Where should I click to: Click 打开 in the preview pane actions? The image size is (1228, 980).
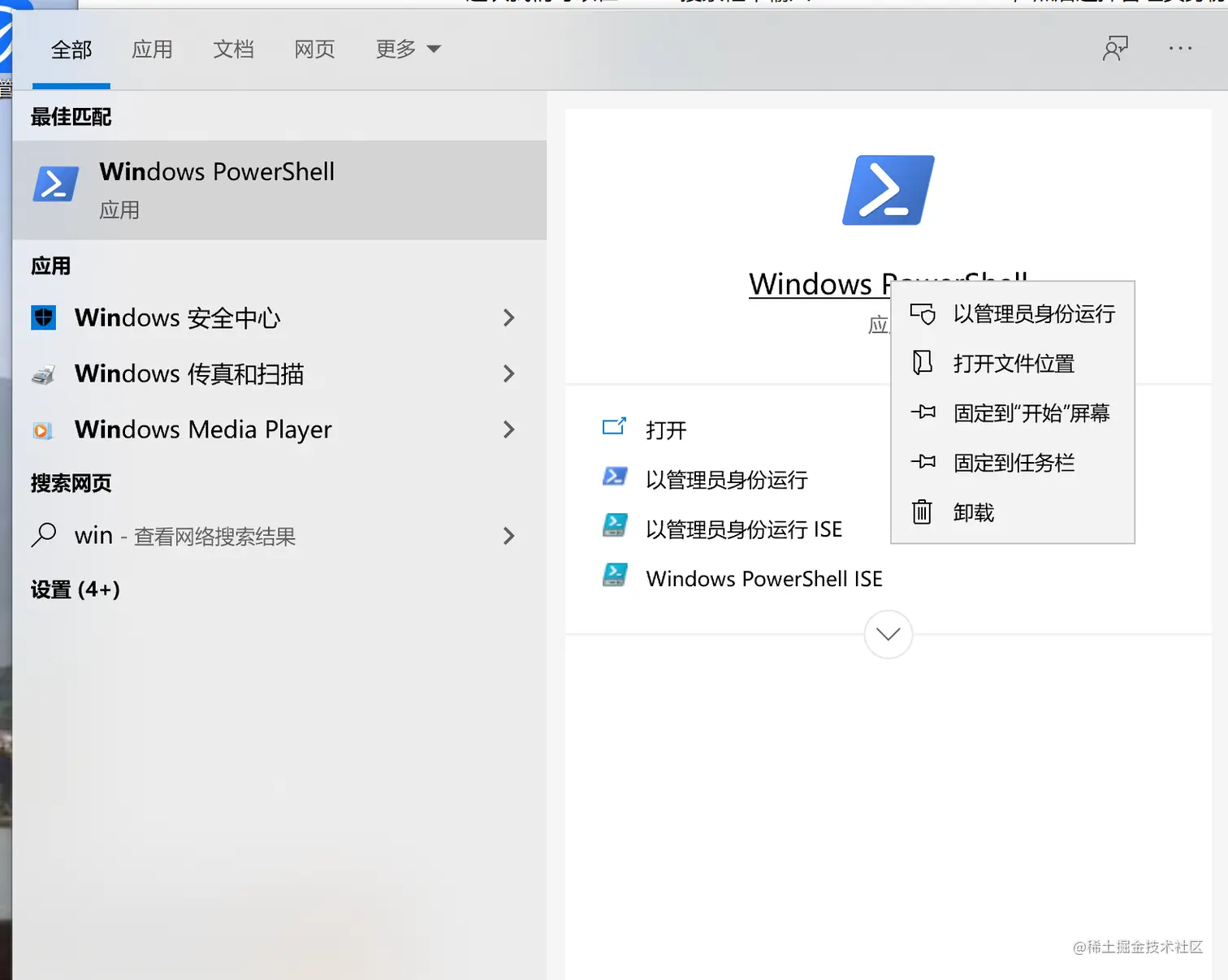pyautogui.click(x=666, y=430)
